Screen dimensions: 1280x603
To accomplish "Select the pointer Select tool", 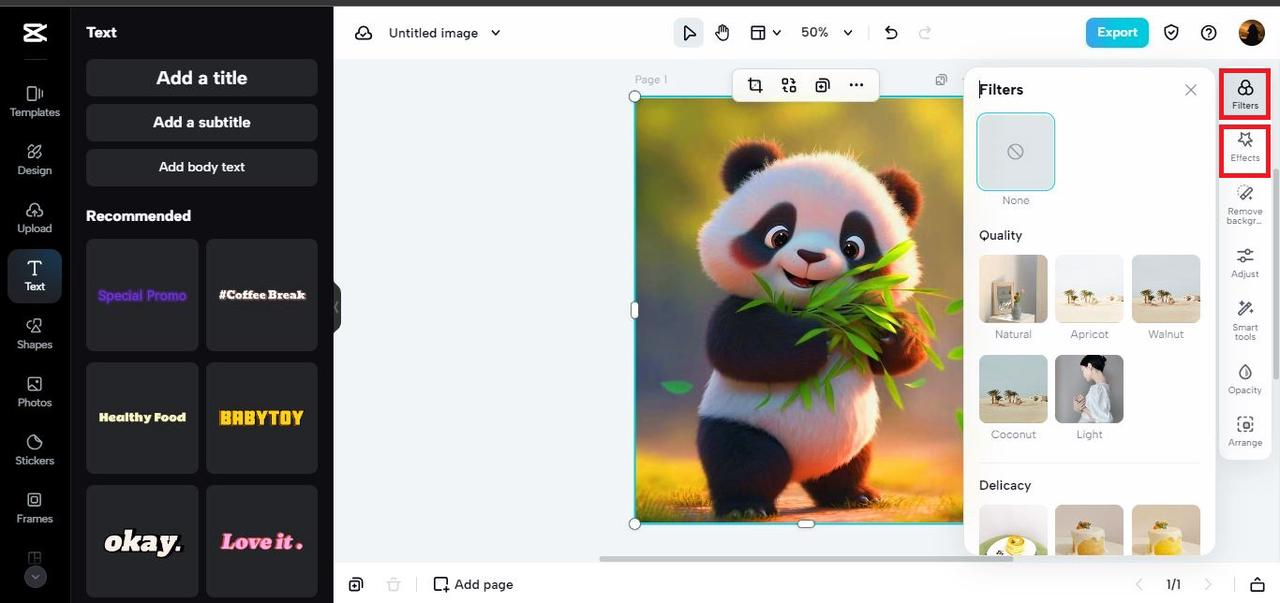I will [x=689, y=33].
